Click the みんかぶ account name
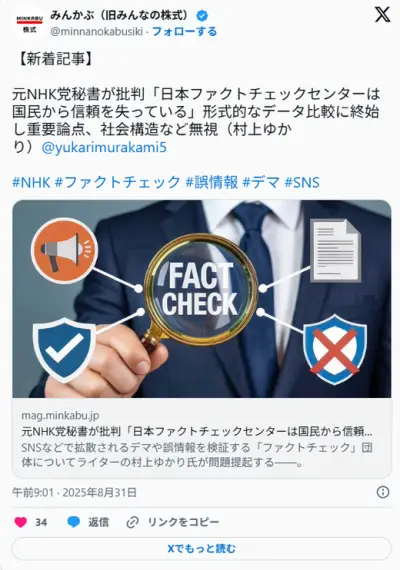 click(121, 16)
